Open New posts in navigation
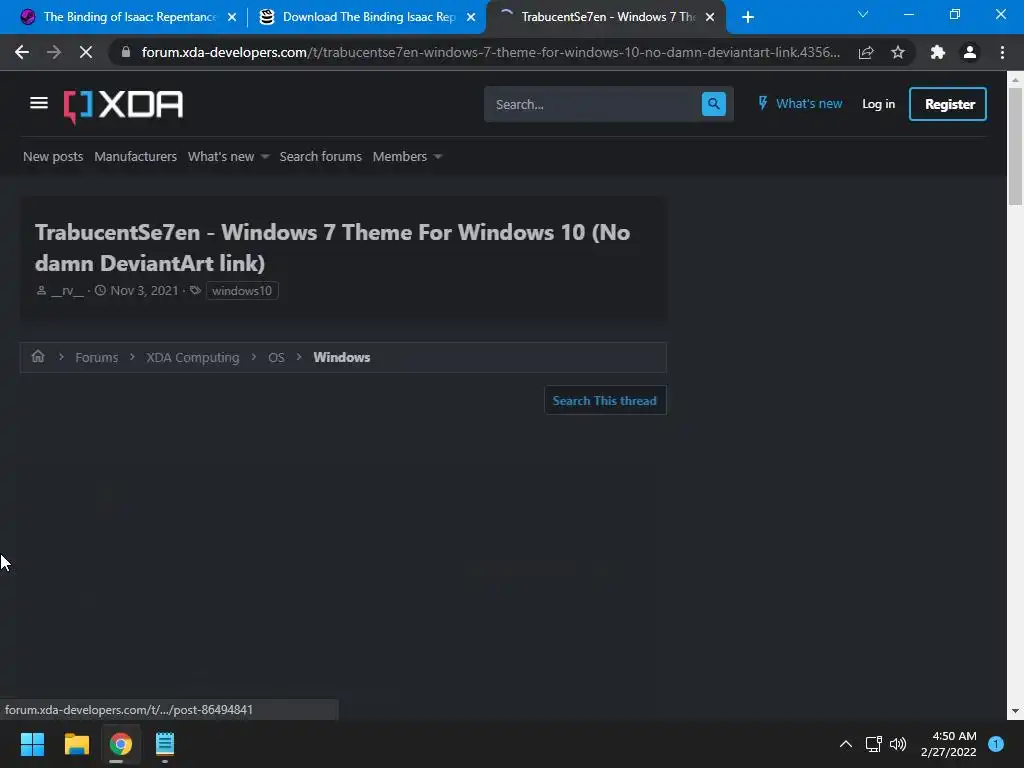Image resolution: width=1024 pixels, height=768 pixels. [53, 157]
